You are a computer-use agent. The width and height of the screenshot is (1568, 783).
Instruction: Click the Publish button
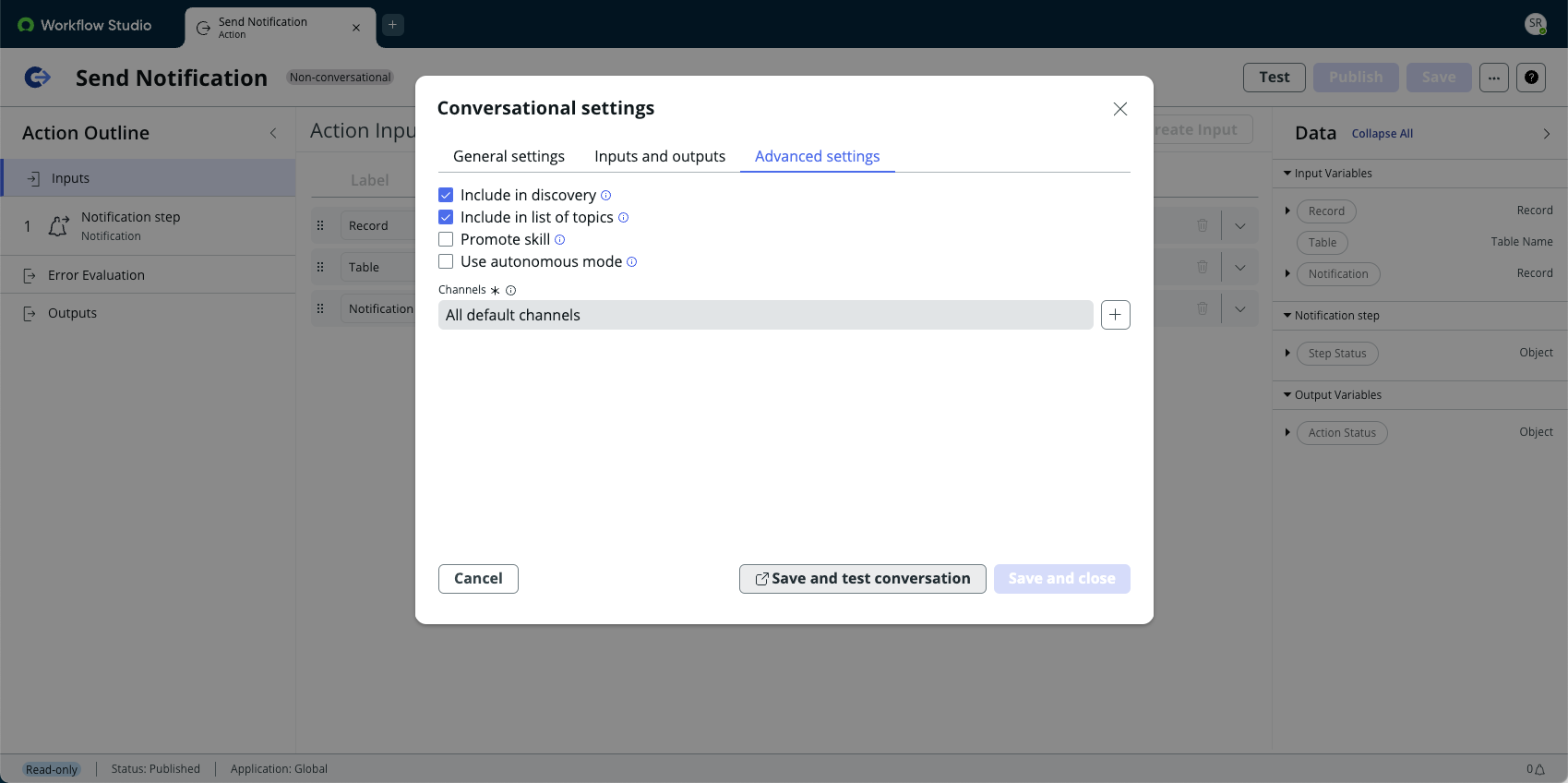[1356, 78]
